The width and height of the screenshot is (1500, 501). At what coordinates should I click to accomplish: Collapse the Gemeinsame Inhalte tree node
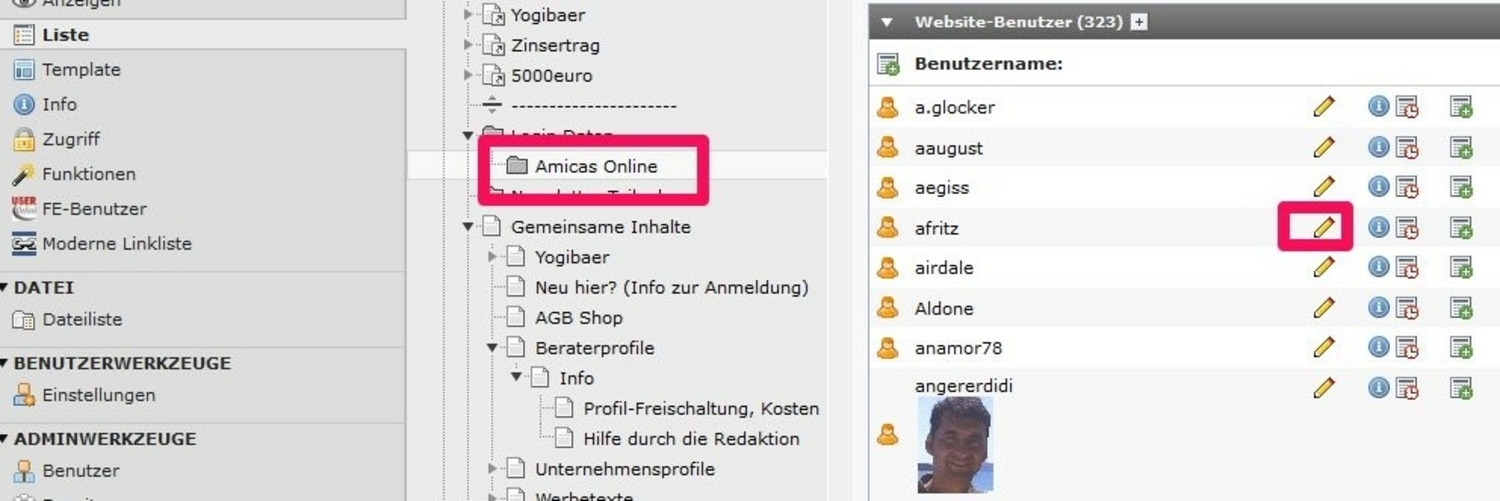pyautogui.click(x=468, y=227)
